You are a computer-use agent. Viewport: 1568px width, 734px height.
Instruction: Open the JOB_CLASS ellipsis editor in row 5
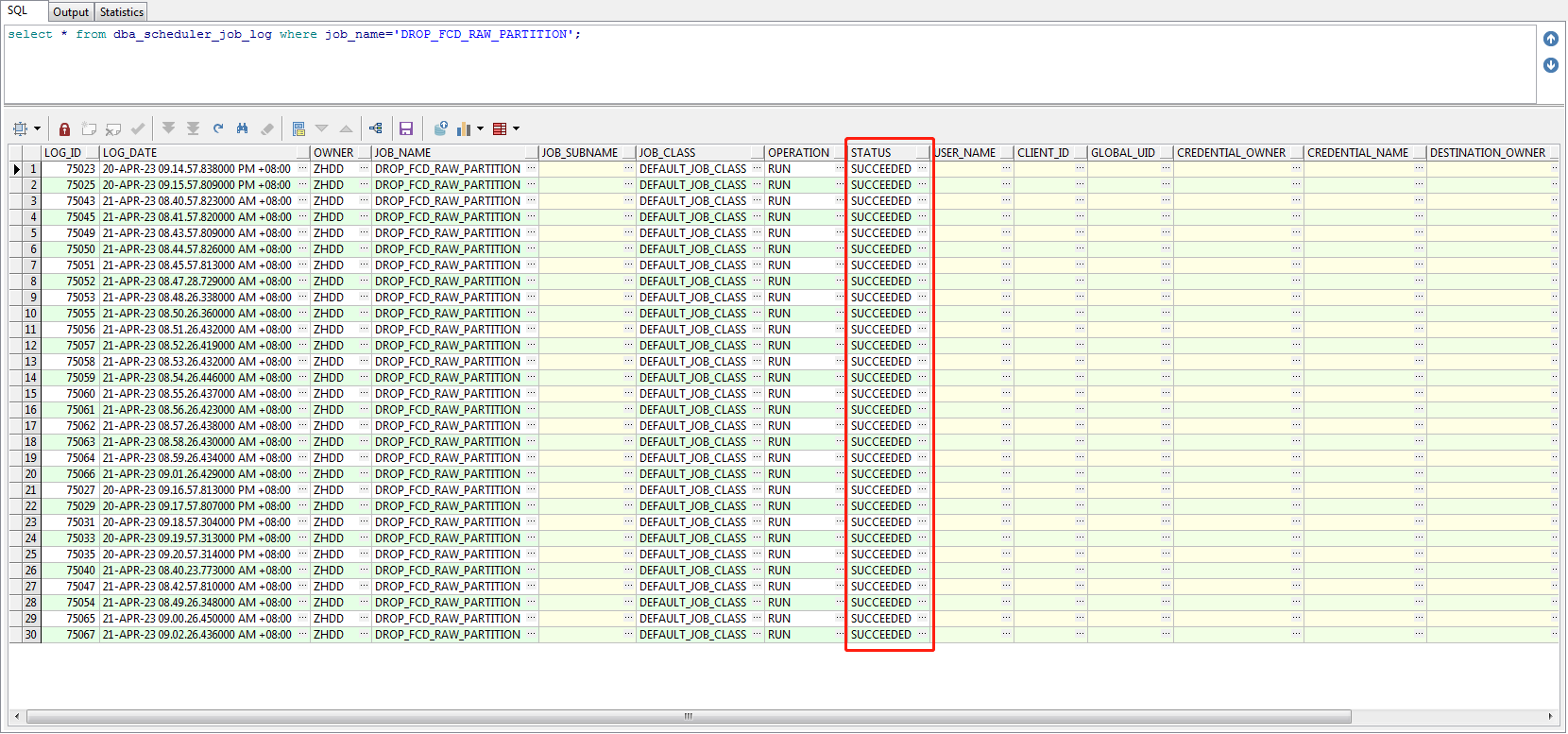758,233
